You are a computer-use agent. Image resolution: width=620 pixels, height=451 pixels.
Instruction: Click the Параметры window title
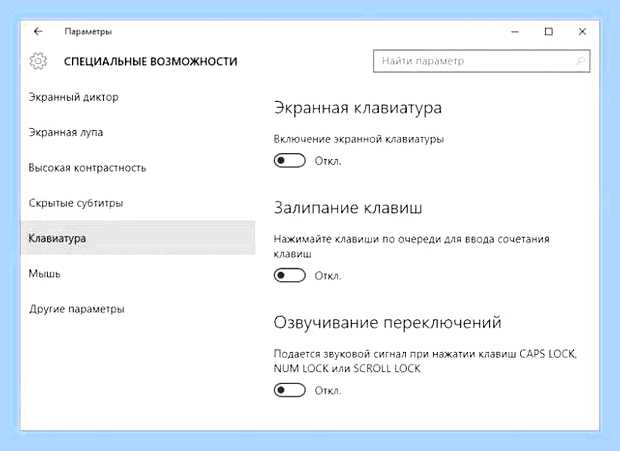pyautogui.click(x=88, y=32)
